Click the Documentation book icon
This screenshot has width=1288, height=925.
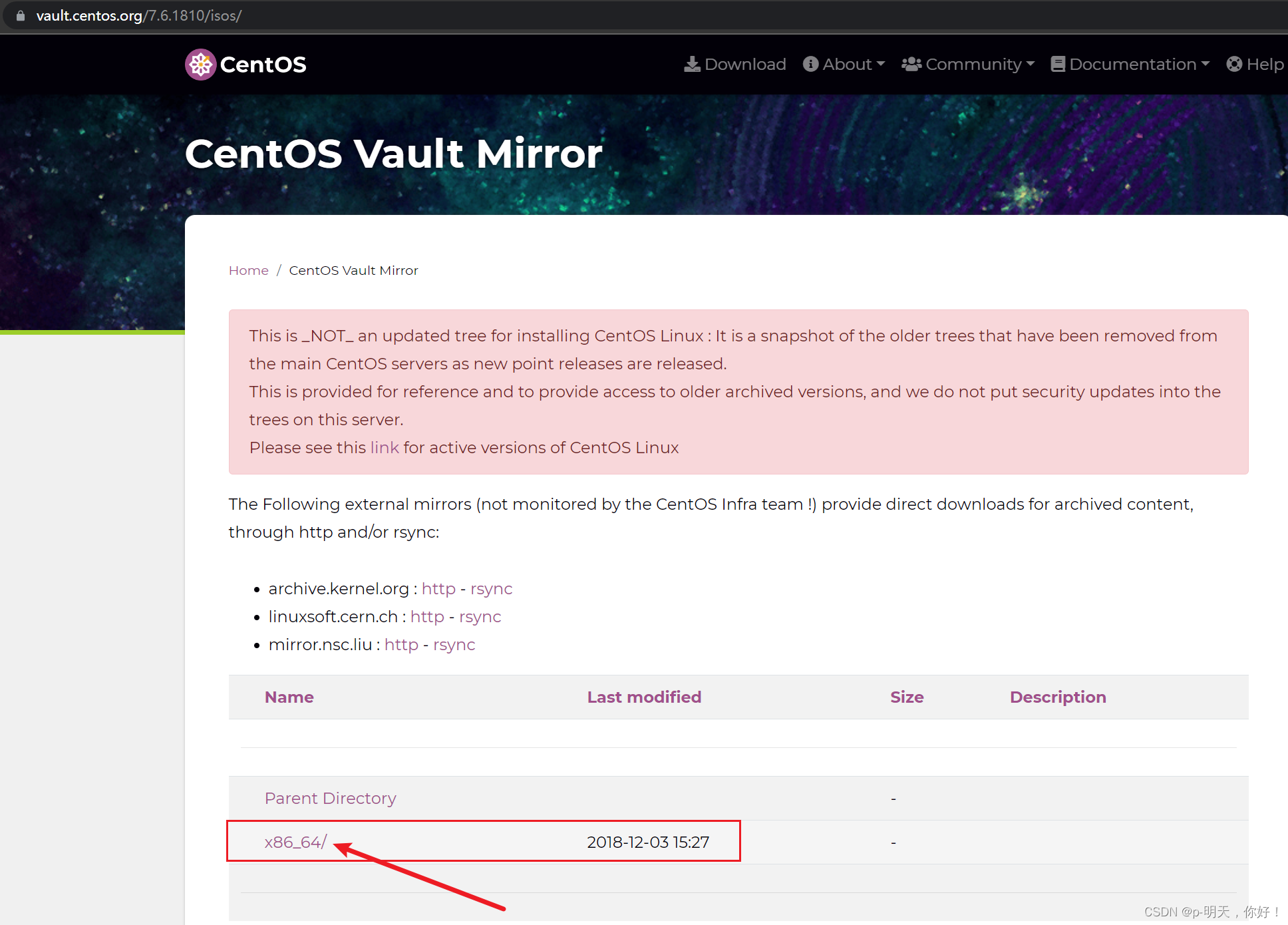[1058, 64]
